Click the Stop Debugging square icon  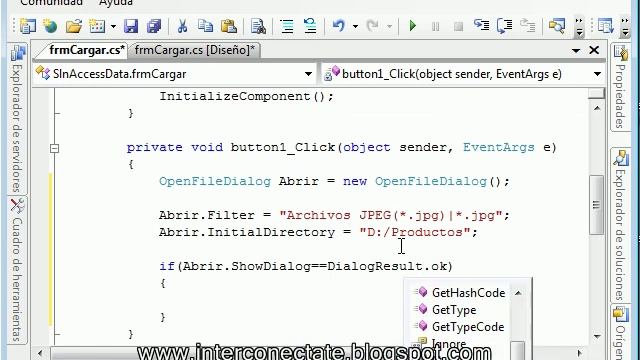coord(458,27)
